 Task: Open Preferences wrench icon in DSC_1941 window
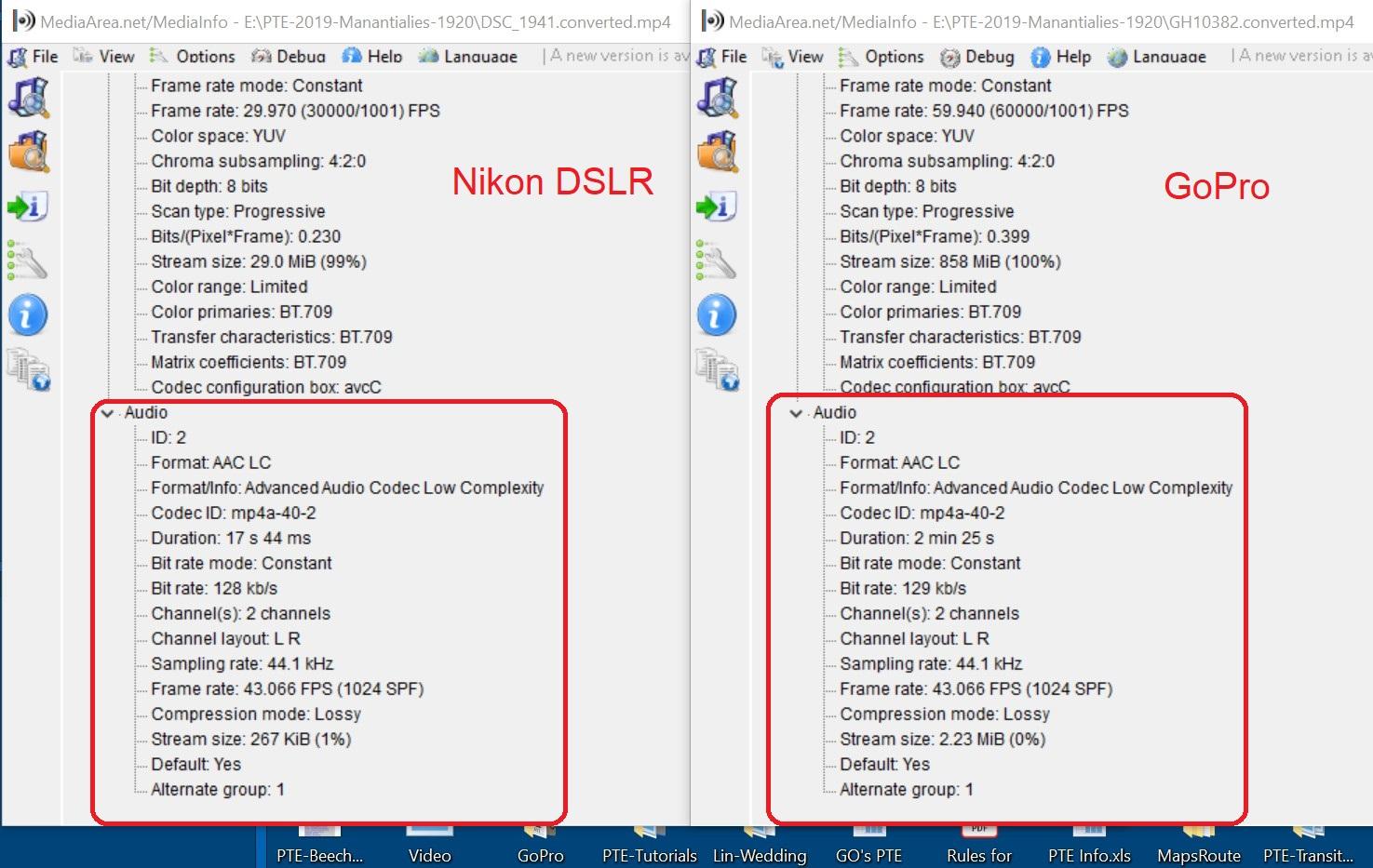coord(28,260)
